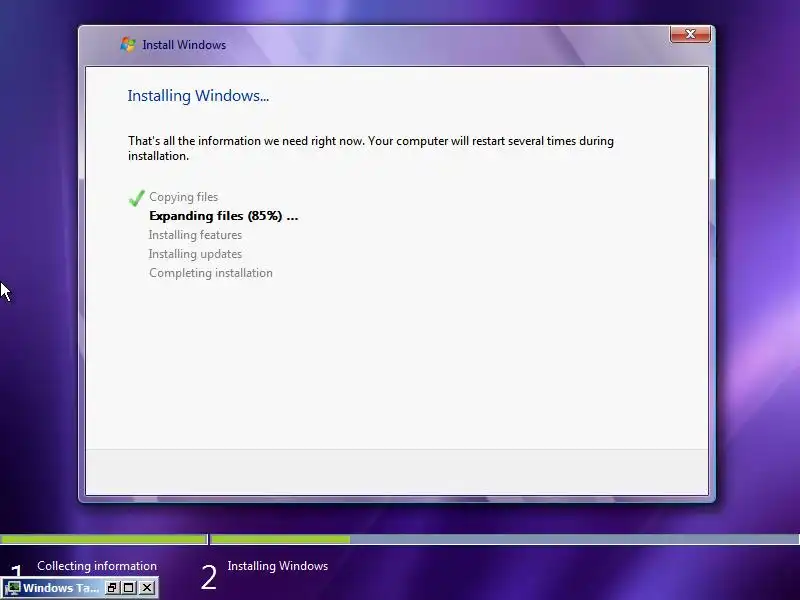Click the 'Completing installation' step
This screenshot has width=800, height=600.
[x=211, y=273]
